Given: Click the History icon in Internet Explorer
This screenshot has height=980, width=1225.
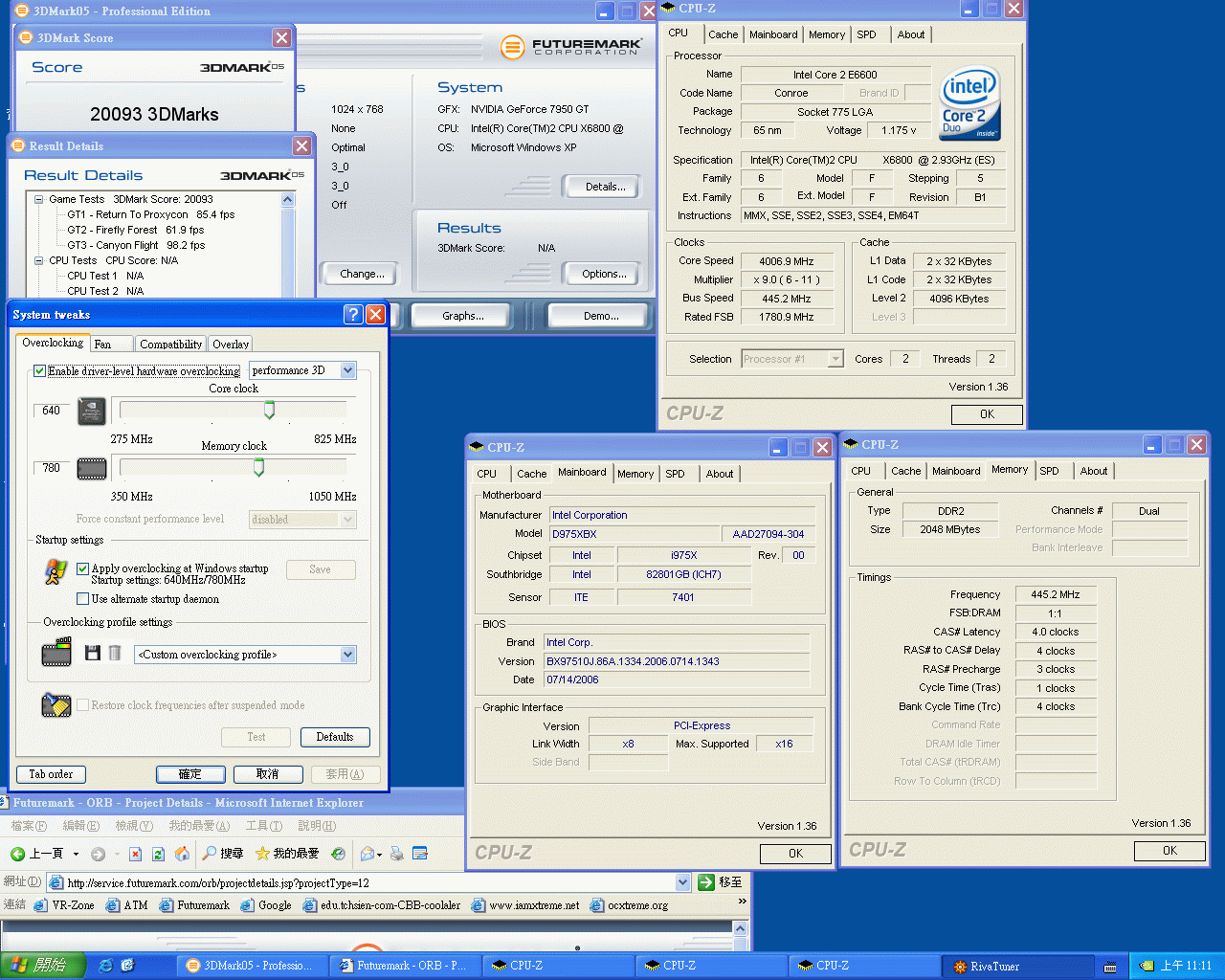Looking at the screenshot, I should point(338,854).
